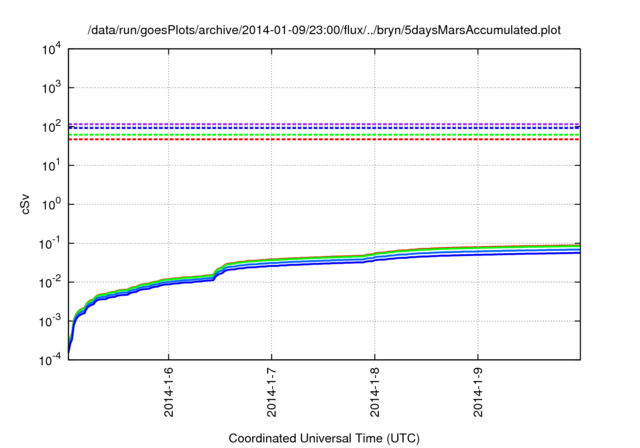Click the 10^1 y-axis tick label
The image size is (640, 448).
pos(51,165)
